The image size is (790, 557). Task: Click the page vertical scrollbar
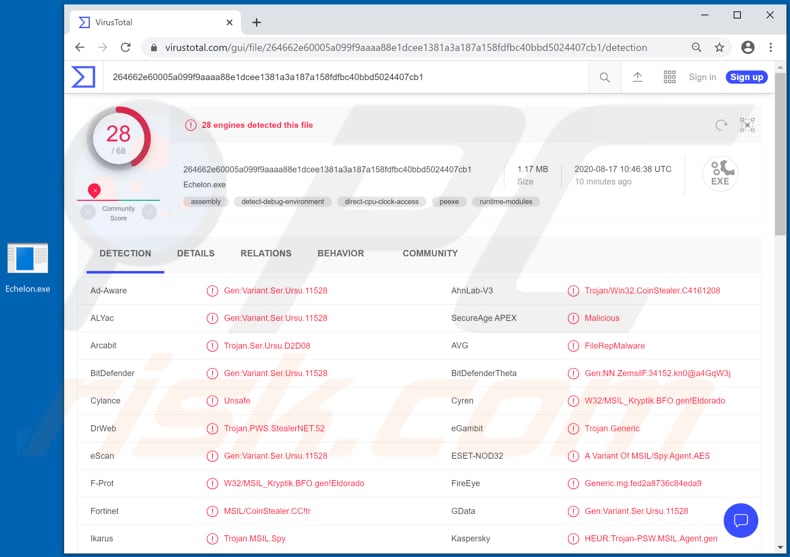click(x=780, y=154)
